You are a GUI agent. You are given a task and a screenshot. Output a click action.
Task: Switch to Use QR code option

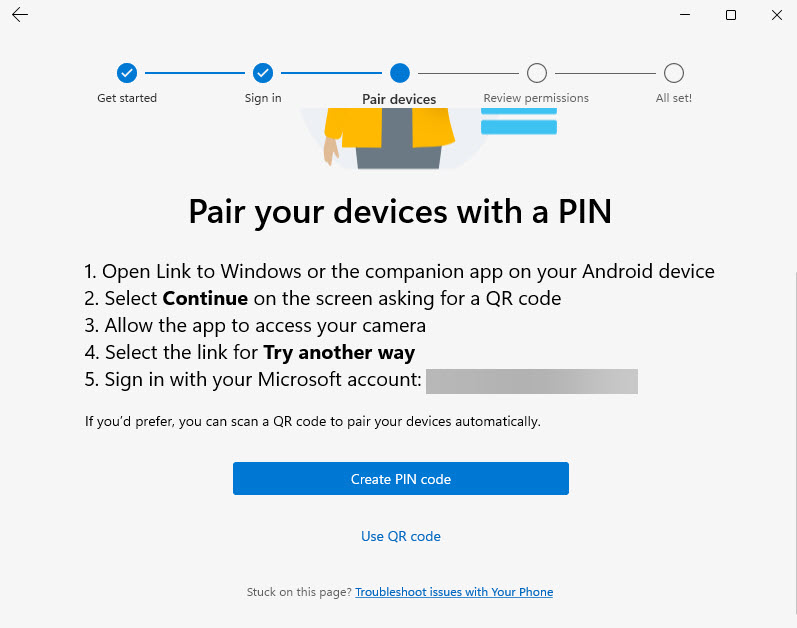click(400, 536)
